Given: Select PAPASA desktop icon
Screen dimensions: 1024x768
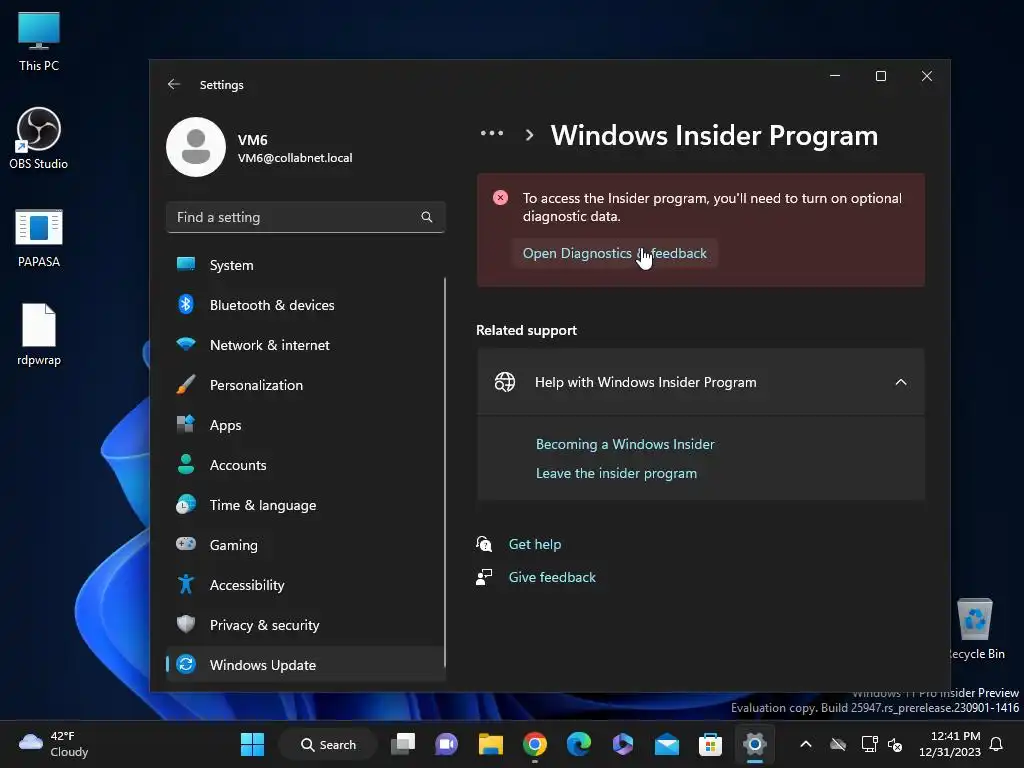Looking at the screenshot, I should pyautogui.click(x=39, y=238).
